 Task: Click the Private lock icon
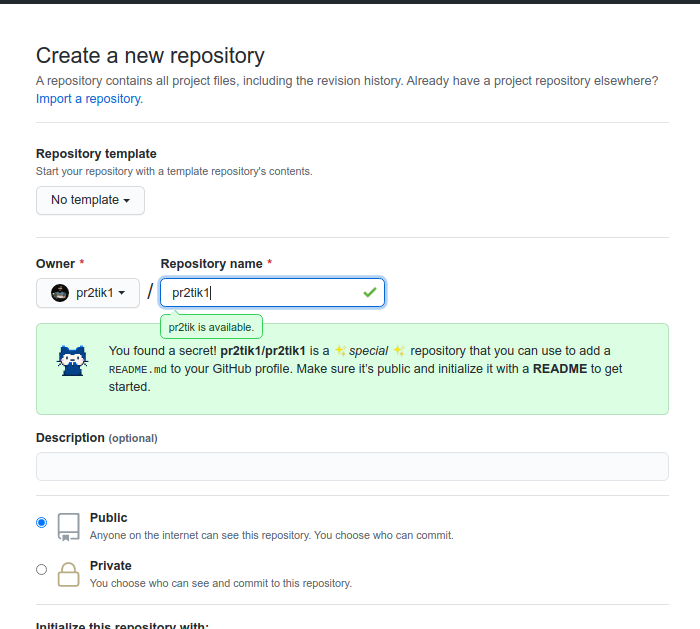pos(69,575)
